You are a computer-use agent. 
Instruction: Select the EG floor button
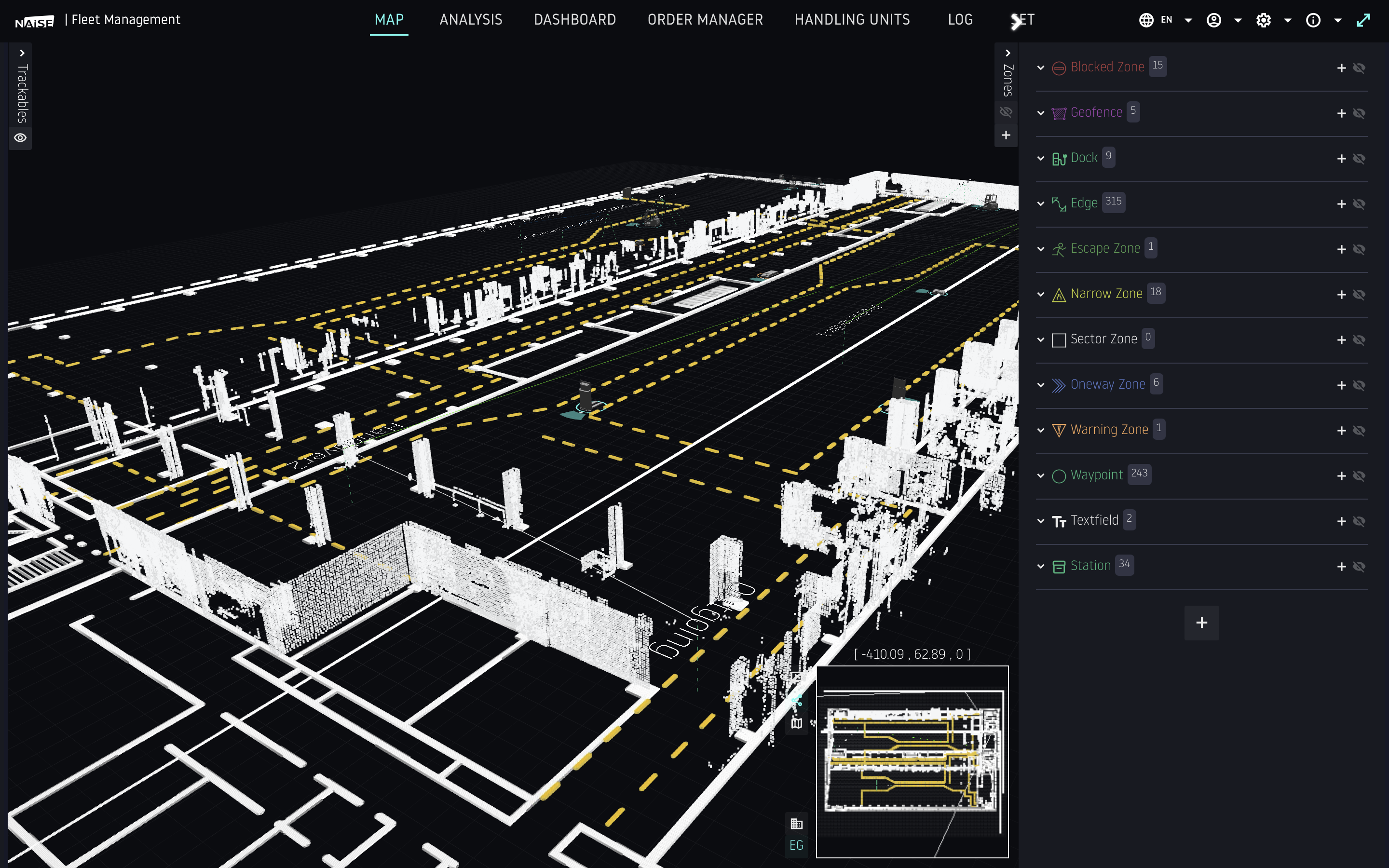(x=796, y=845)
